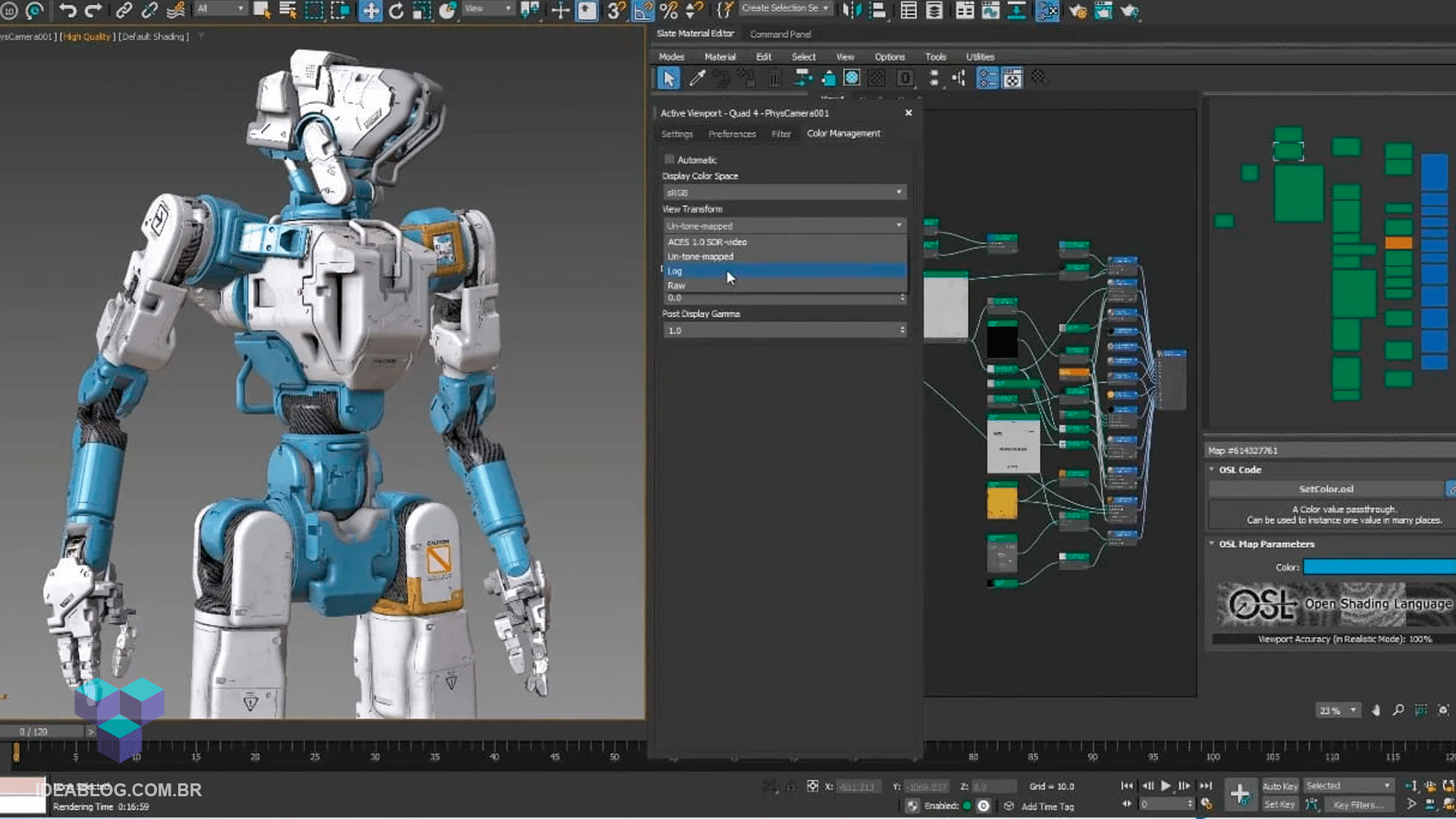1456x819 pixels.
Task: Click the Create Selection Set icon
Action: (x=783, y=10)
